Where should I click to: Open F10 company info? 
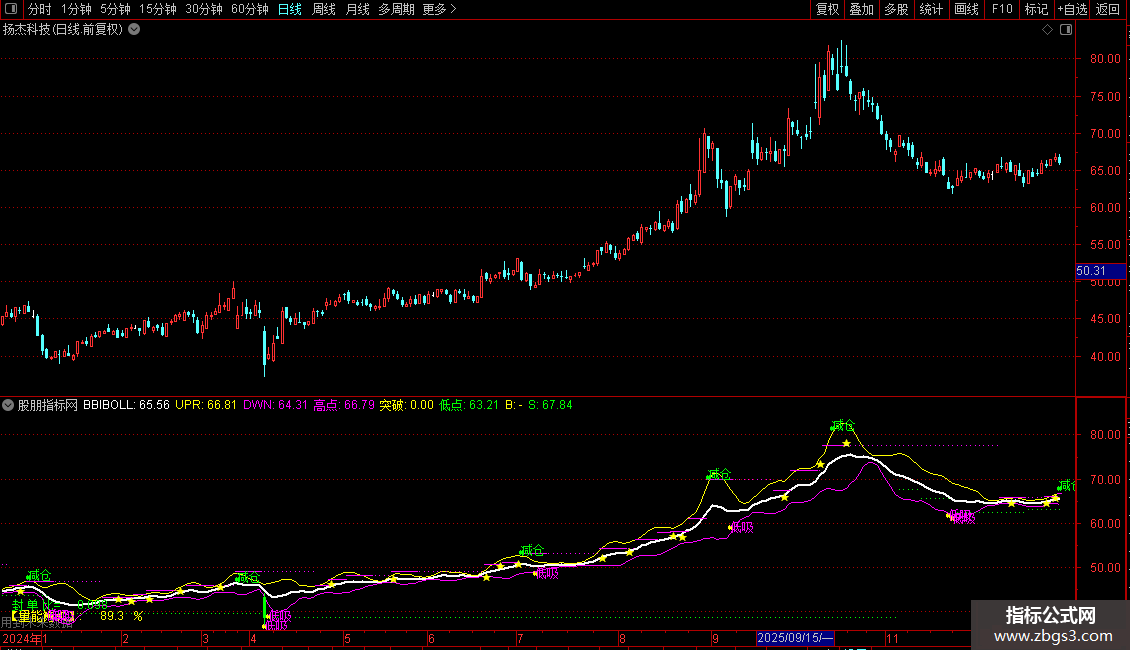coord(1002,9)
